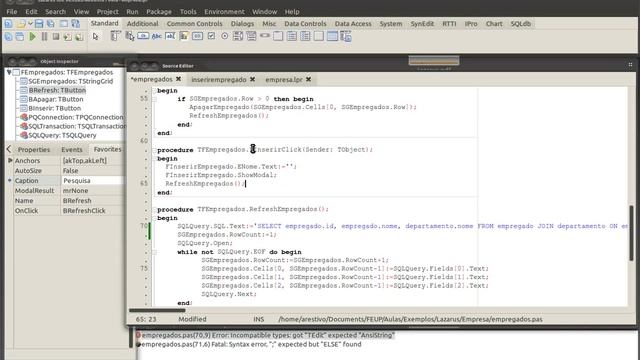Click the Save All toolbar icon
The image size is (640, 360).
[x=51, y=24]
